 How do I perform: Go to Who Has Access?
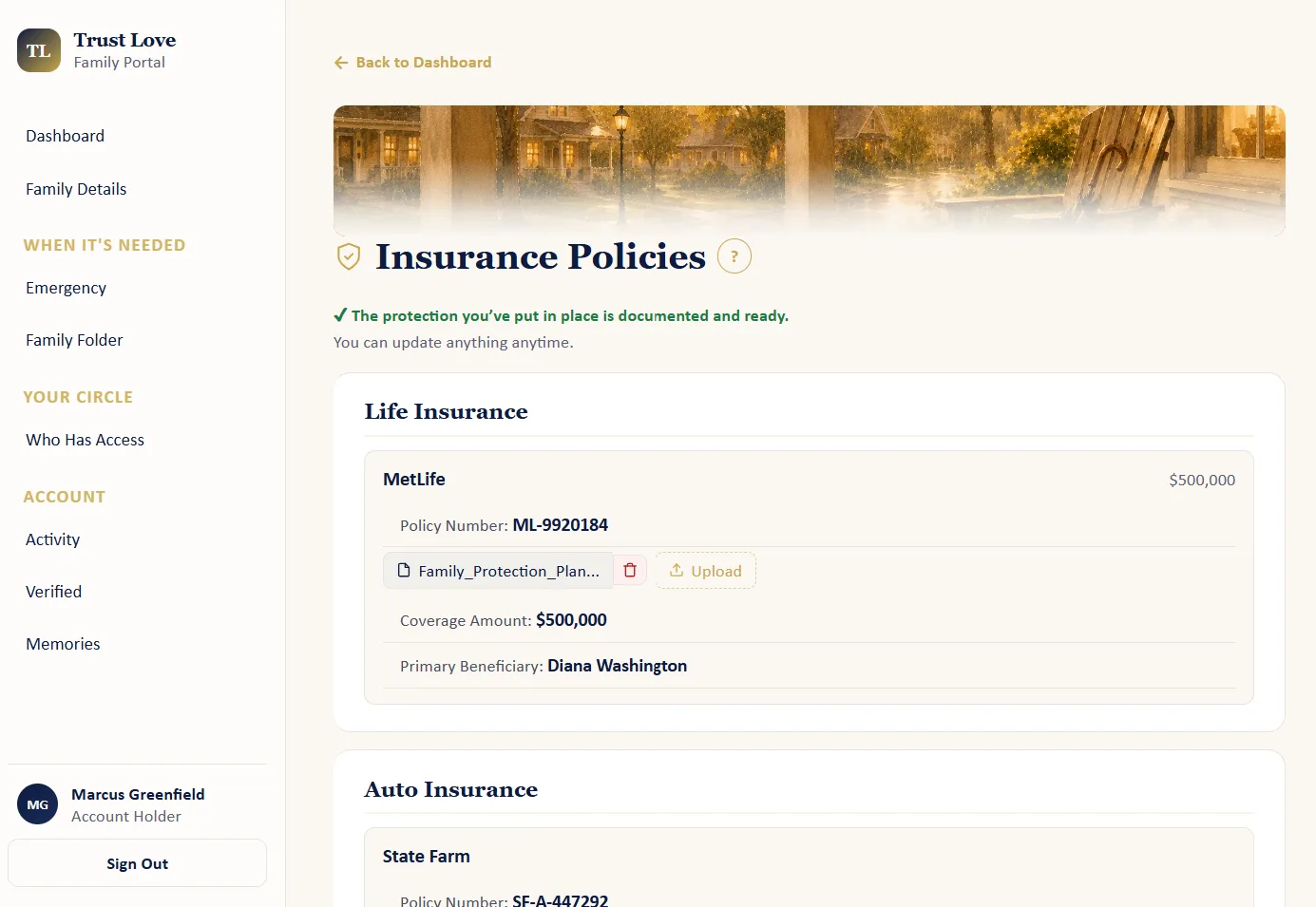pyautogui.click(x=85, y=440)
